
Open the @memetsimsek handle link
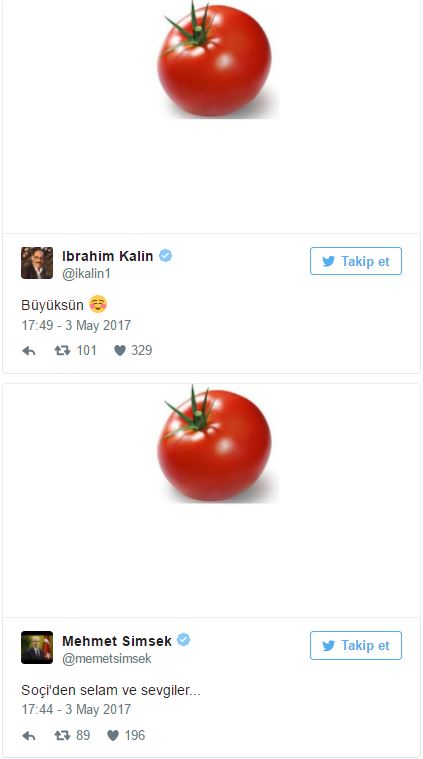pyautogui.click(x=106, y=659)
